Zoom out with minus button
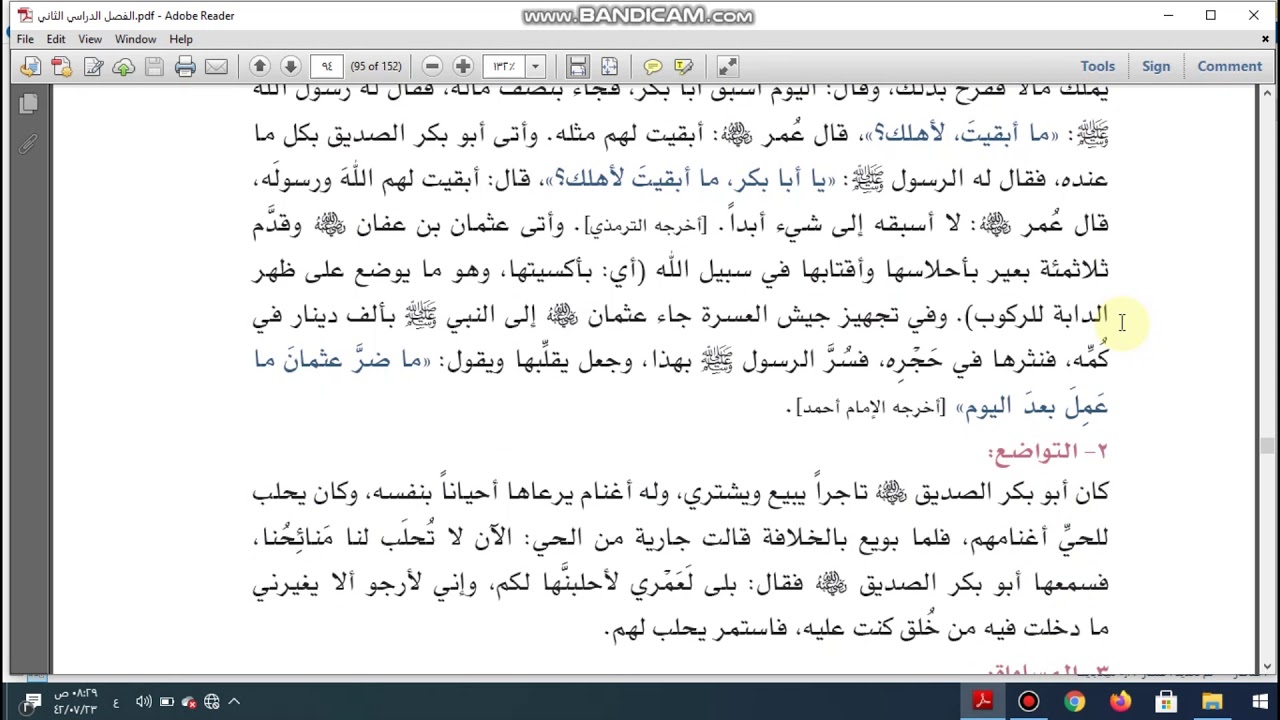Image resolution: width=1280 pixels, height=720 pixels. coord(432,66)
